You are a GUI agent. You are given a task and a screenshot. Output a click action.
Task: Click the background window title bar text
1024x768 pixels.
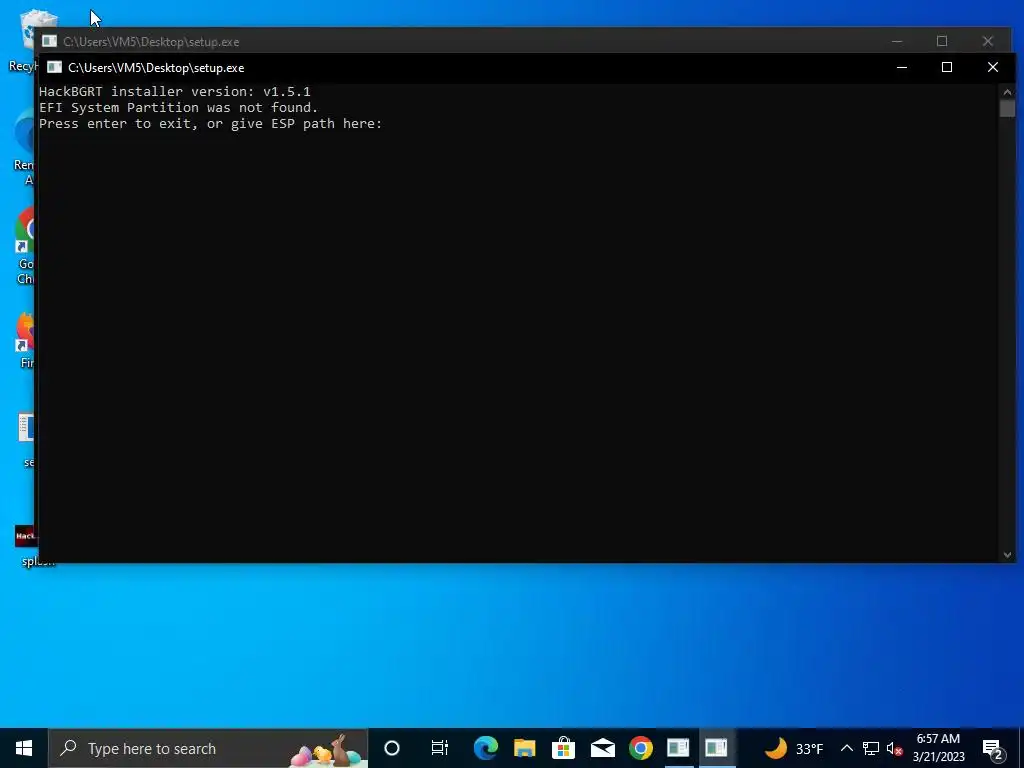(x=151, y=42)
